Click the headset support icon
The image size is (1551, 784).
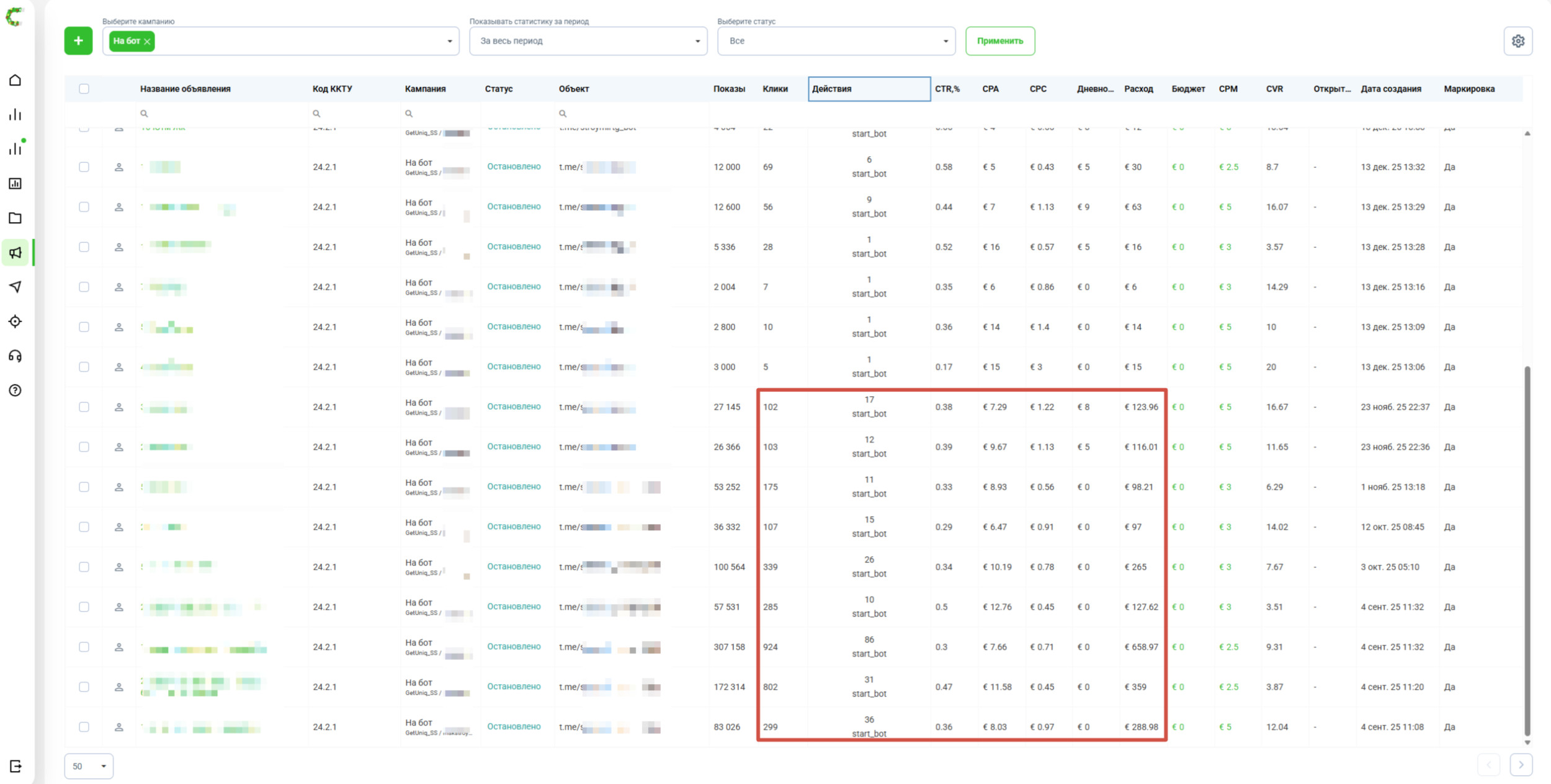coord(16,356)
